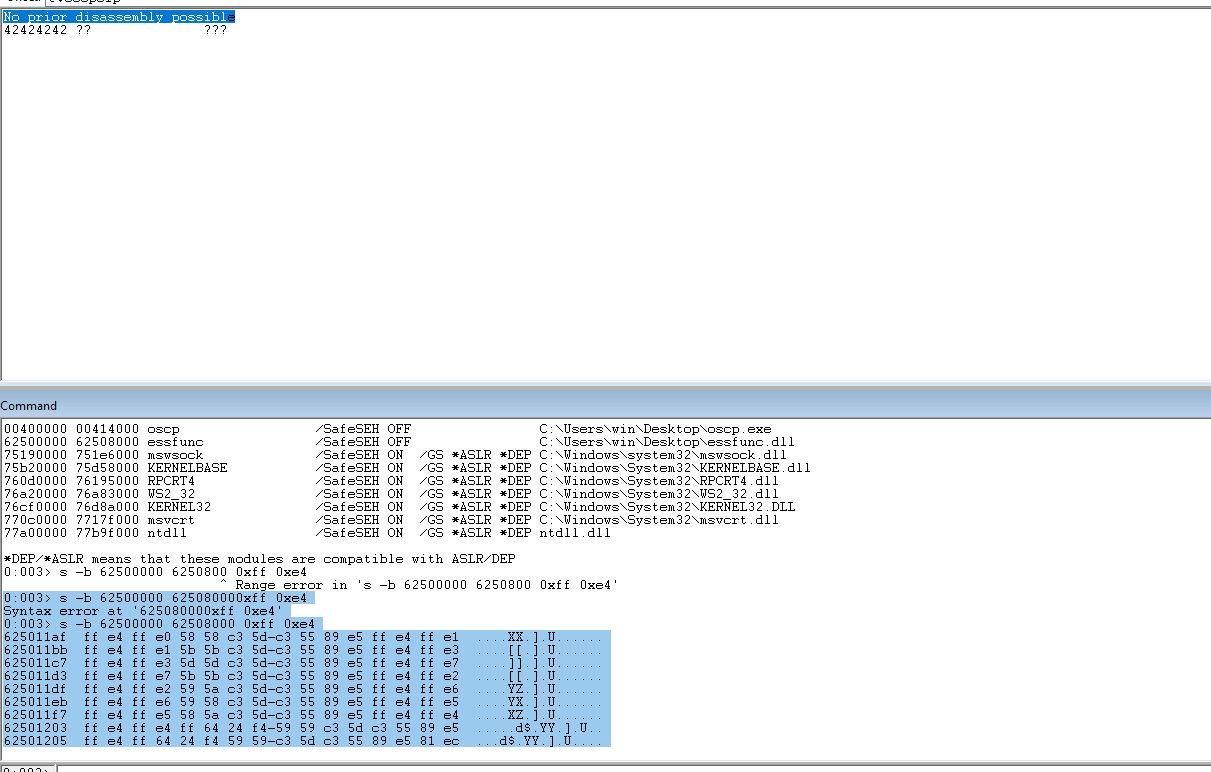The width and height of the screenshot is (1211, 772).
Task: Click search result address 625011bb
Action: pos(35,650)
